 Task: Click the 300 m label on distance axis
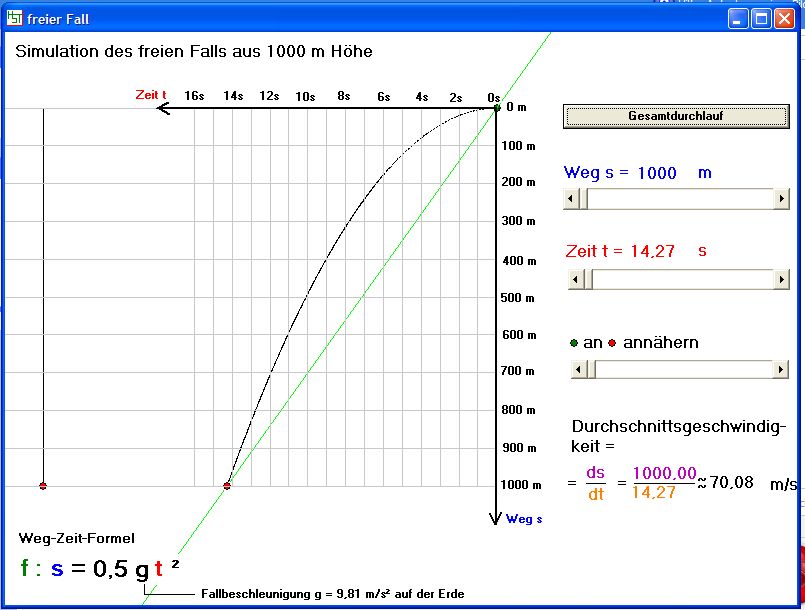tap(519, 221)
